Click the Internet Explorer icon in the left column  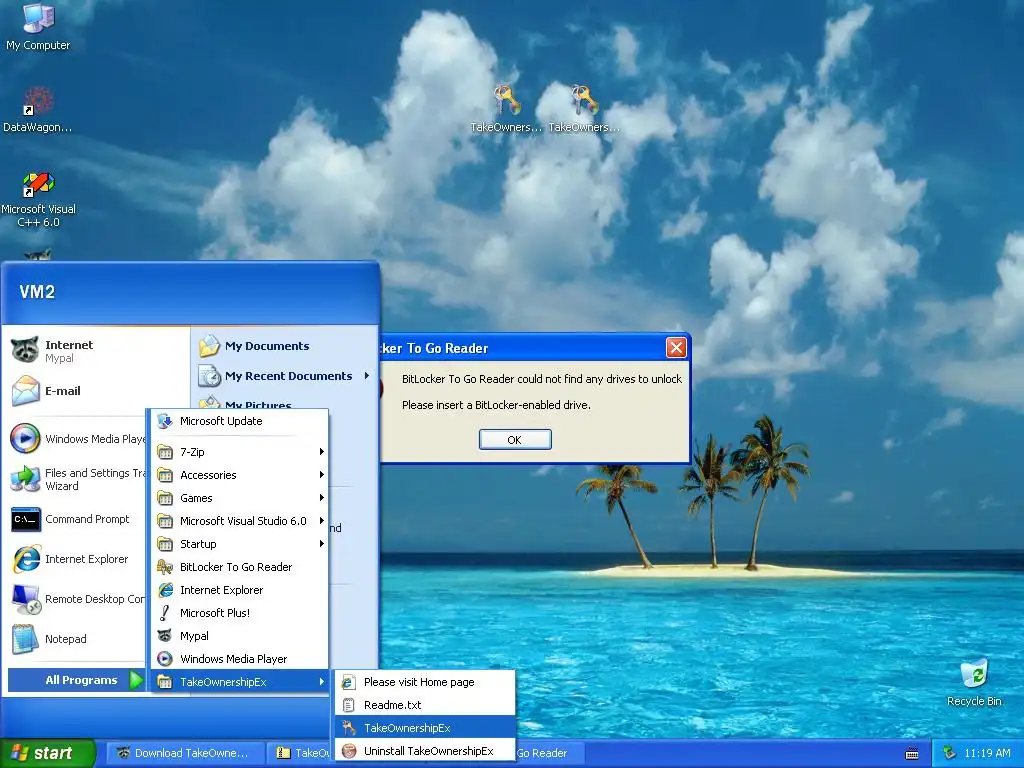pos(25,559)
